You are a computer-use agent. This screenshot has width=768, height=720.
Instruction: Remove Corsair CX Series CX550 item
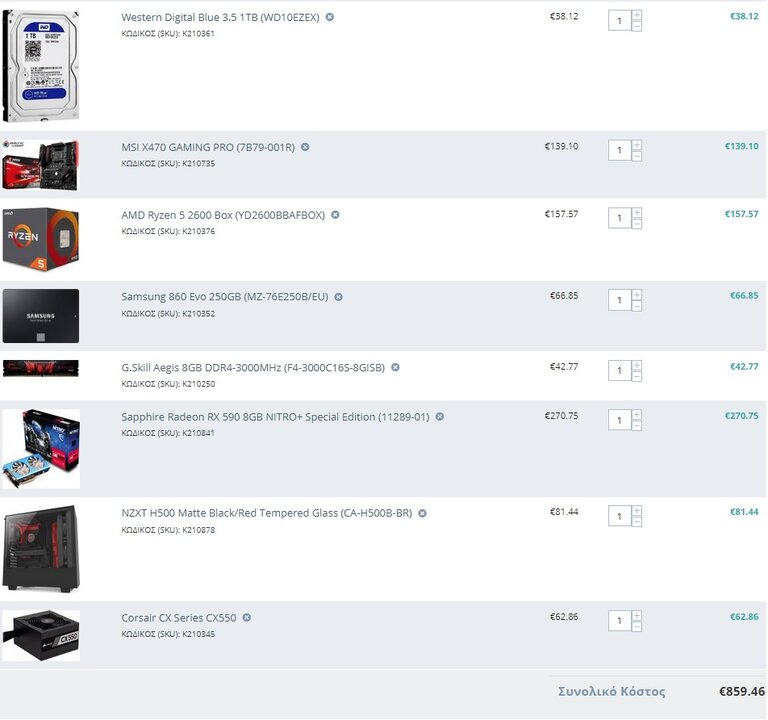[x=247, y=618]
